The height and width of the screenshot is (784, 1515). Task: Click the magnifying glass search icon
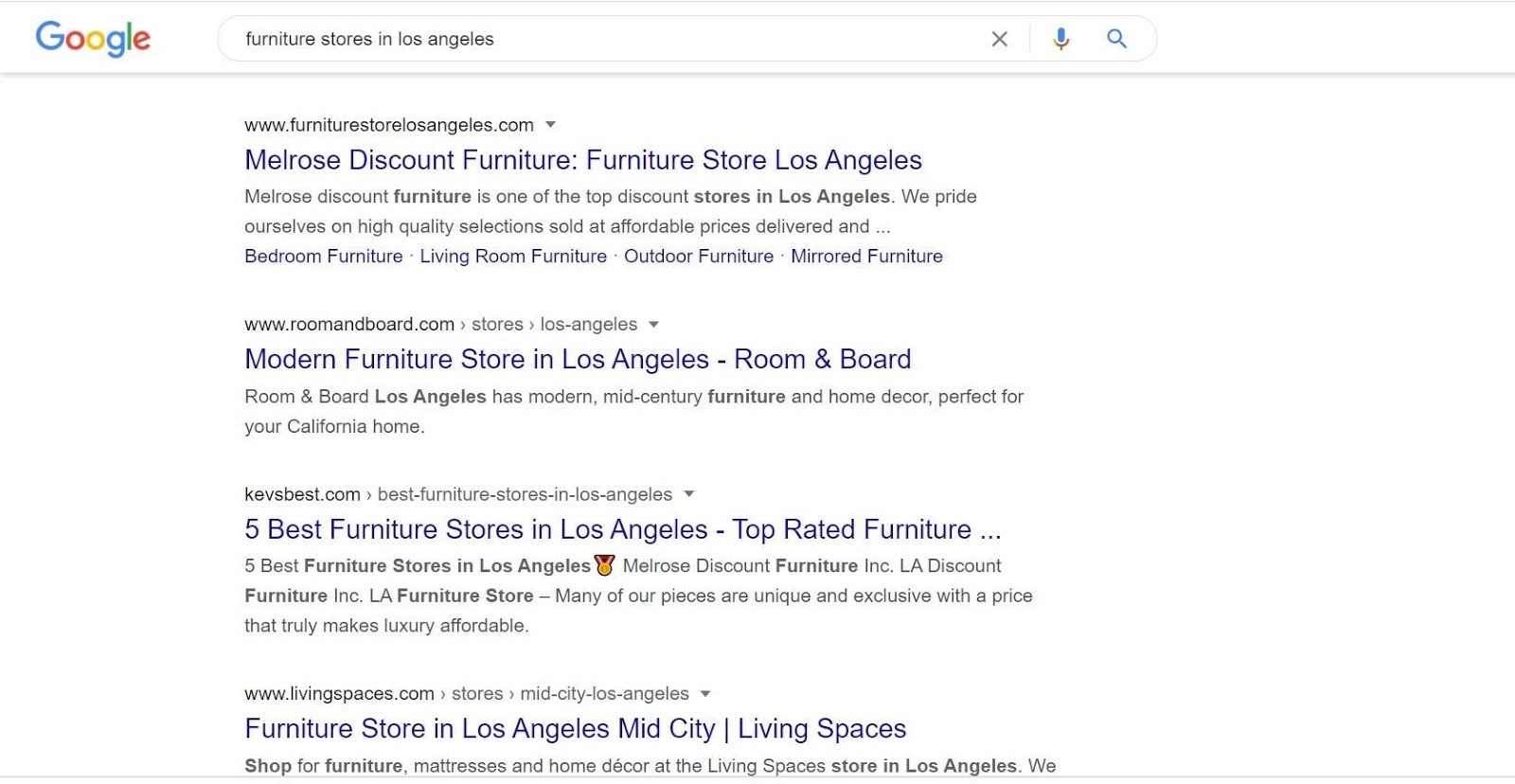click(x=1116, y=39)
